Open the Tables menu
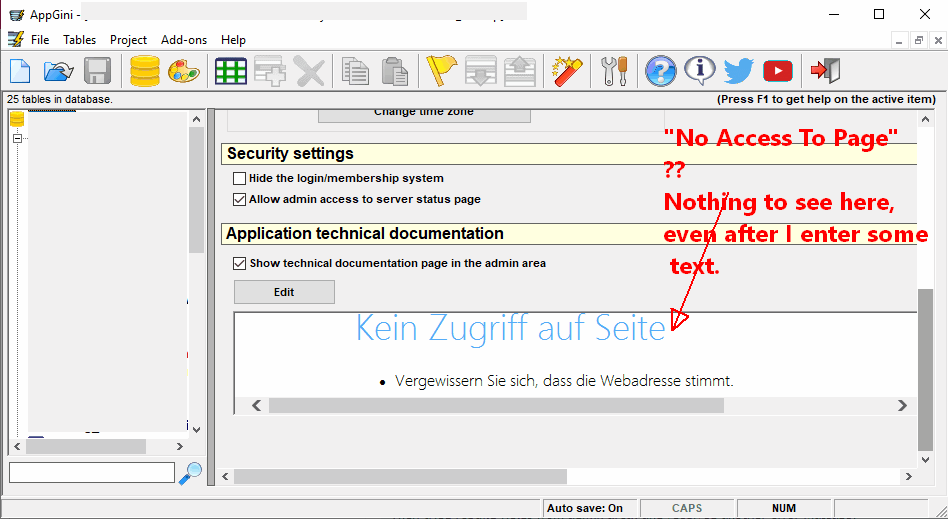 tap(79, 40)
